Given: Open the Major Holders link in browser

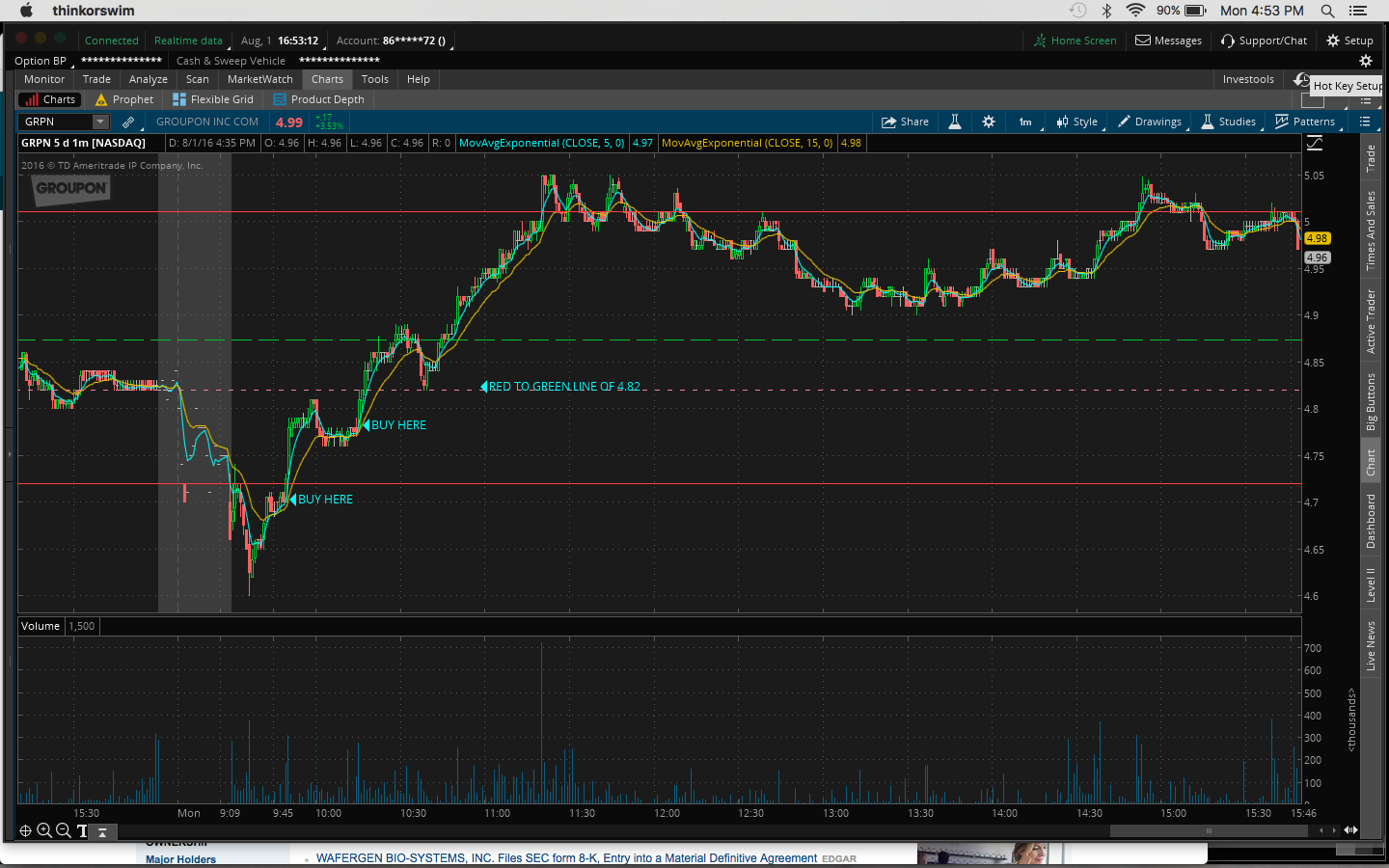Looking at the screenshot, I should click(180, 859).
